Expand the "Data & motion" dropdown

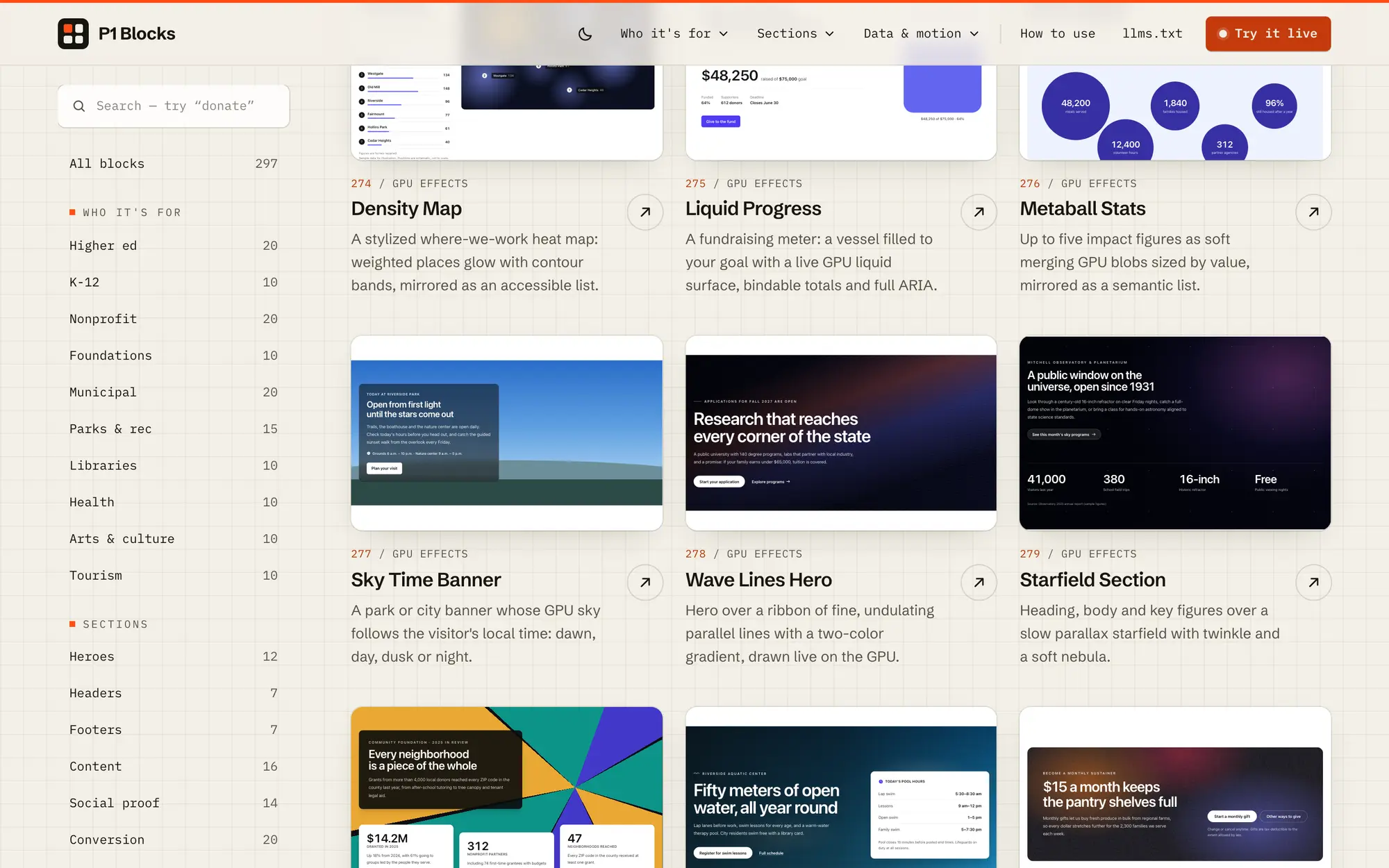tap(921, 33)
